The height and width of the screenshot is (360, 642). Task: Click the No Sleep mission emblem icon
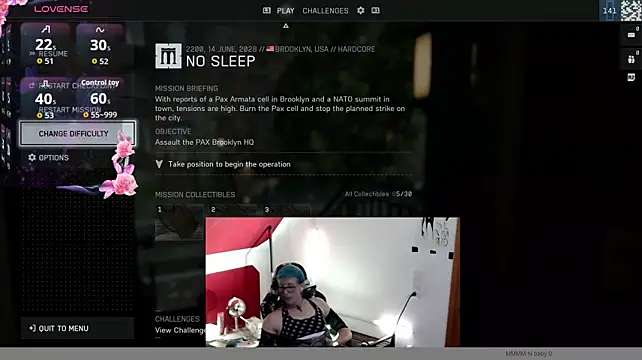coord(168,56)
